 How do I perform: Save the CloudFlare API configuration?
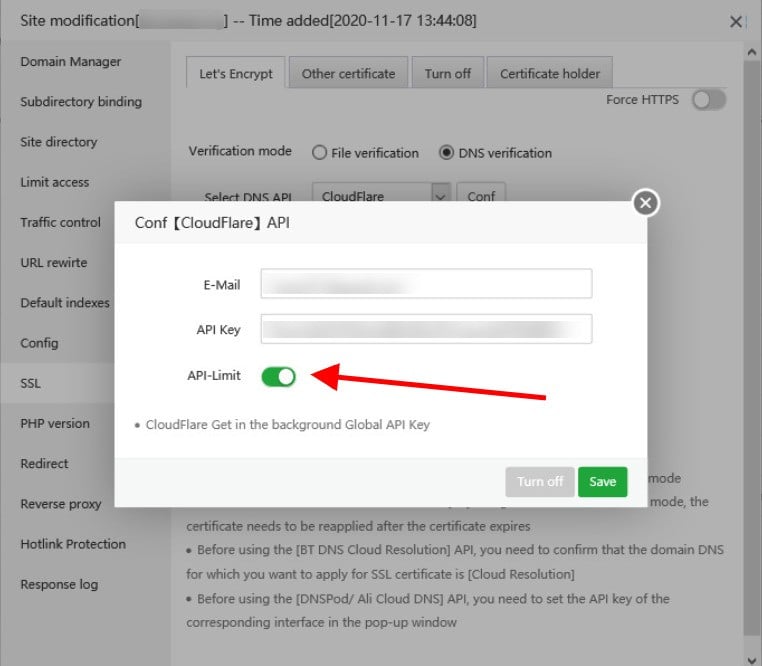tap(603, 482)
